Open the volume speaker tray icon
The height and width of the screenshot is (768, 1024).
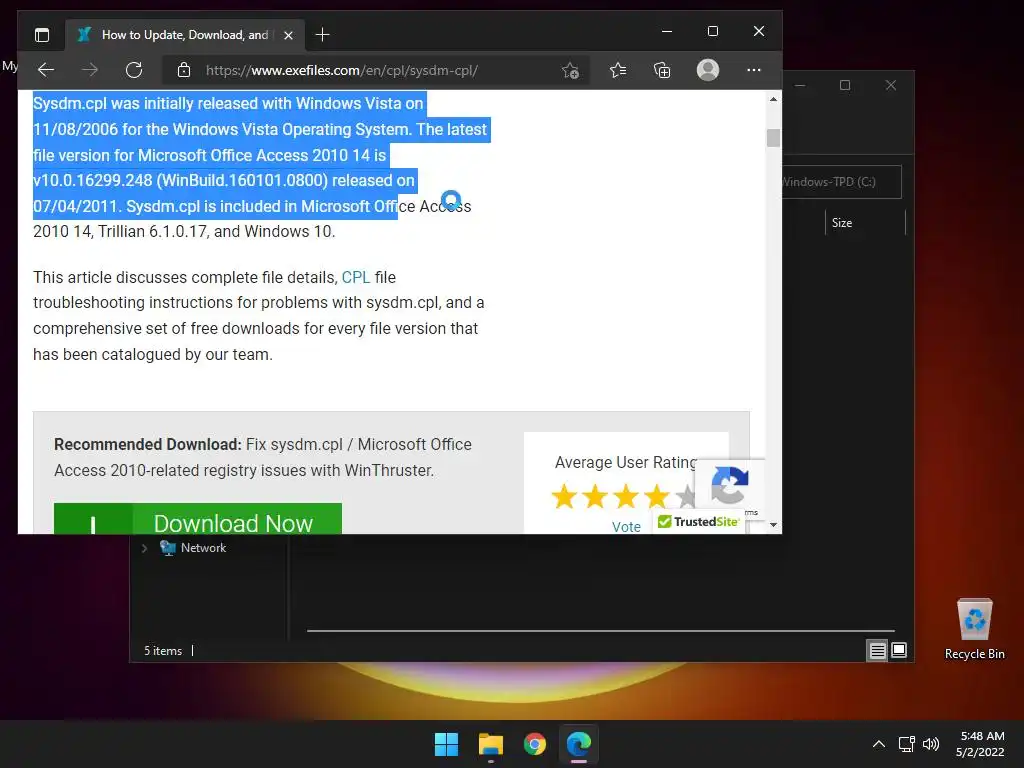(931, 744)
